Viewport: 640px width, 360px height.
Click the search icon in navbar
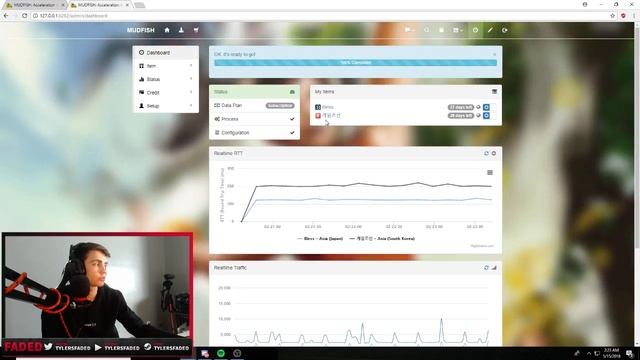427,30
